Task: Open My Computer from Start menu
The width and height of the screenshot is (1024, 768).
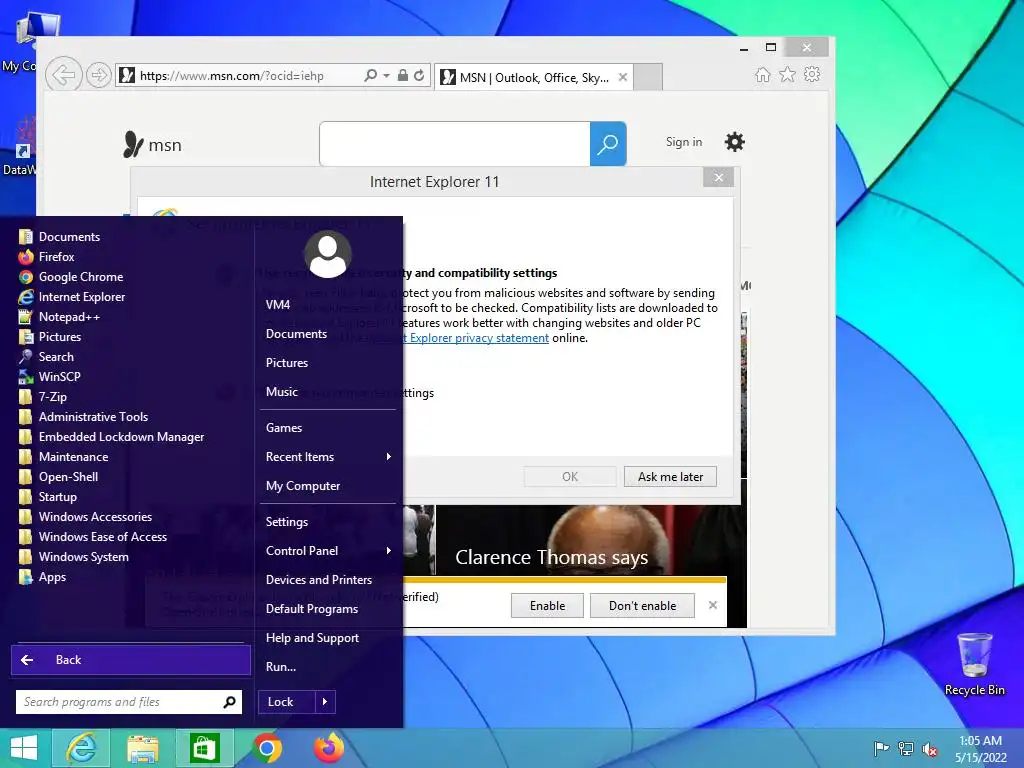Action: click(303, 486)
